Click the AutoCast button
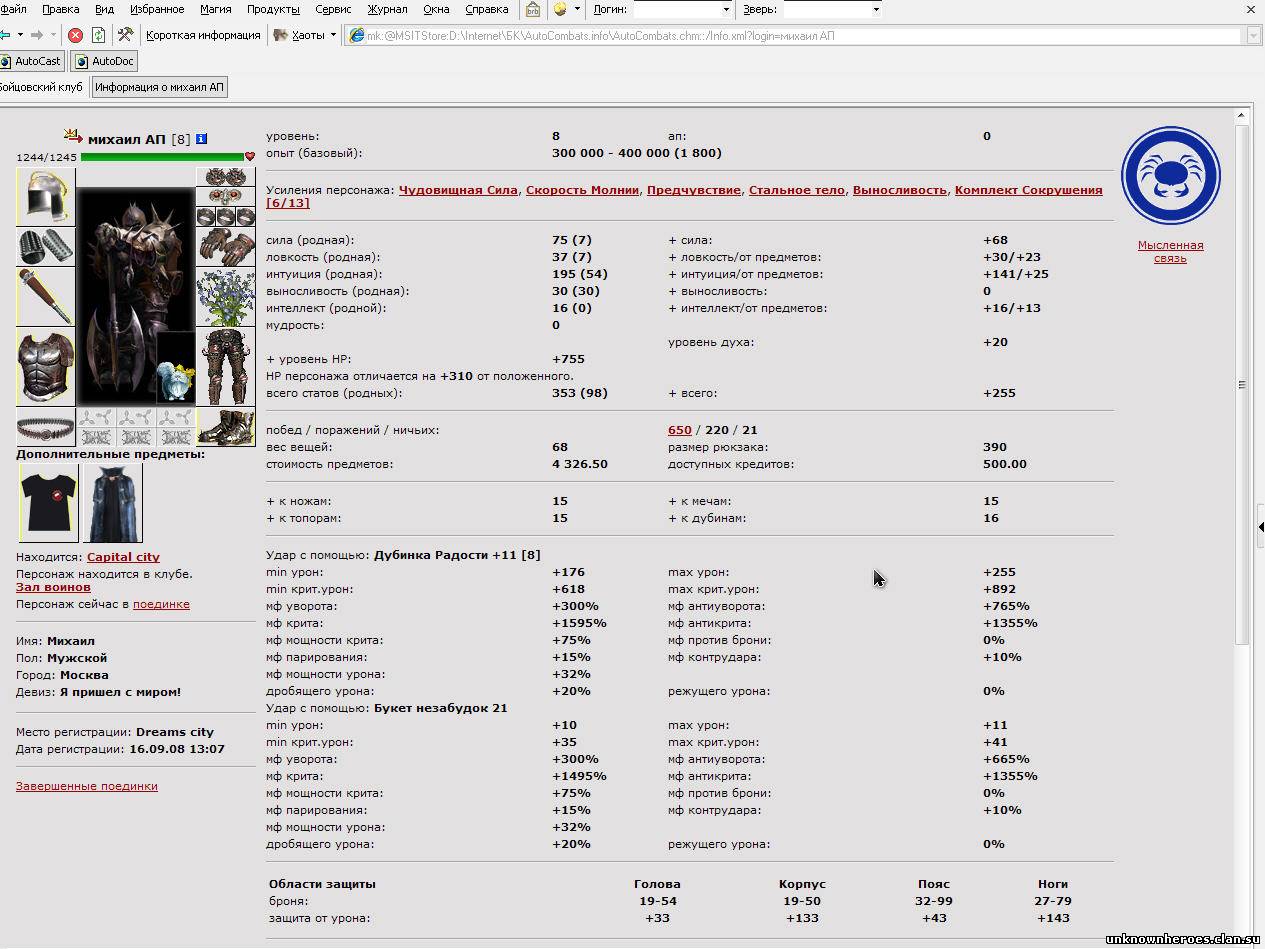The height and width of the screenshot is (949, 1265). tap(32, 61)
